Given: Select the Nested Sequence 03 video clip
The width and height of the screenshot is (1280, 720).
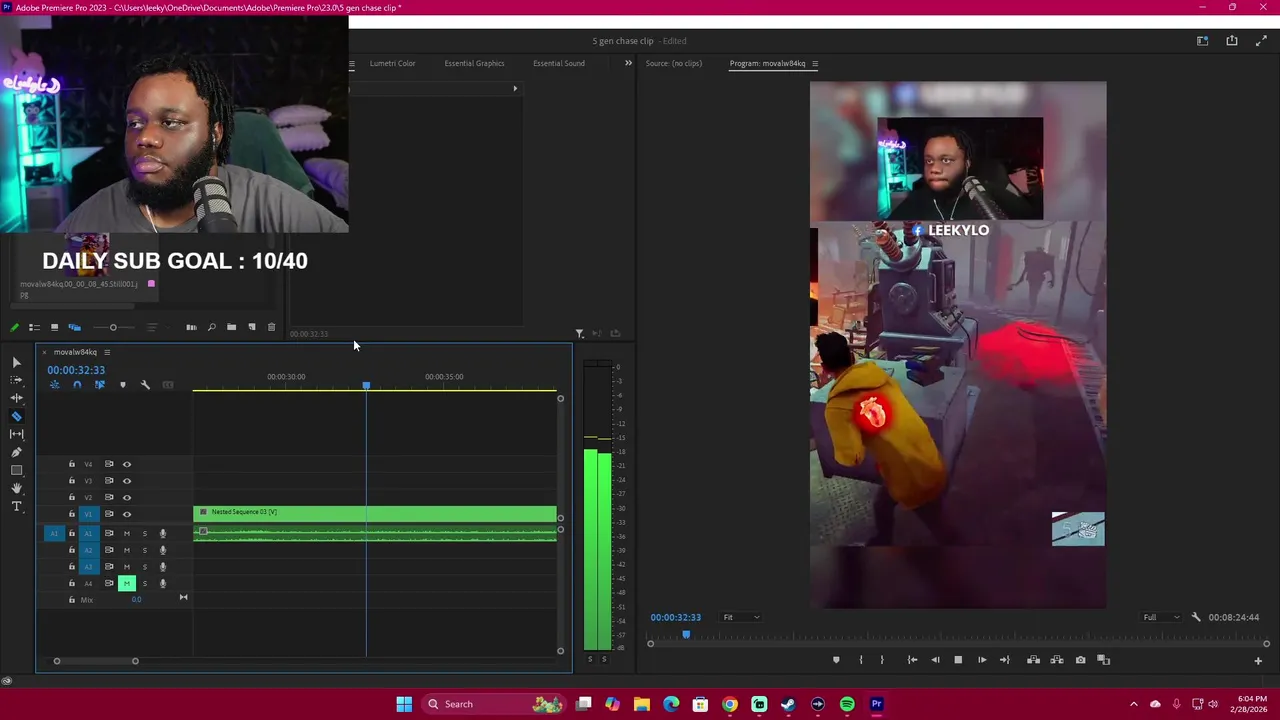Looking at the screenshot, I should pos(375,514).
